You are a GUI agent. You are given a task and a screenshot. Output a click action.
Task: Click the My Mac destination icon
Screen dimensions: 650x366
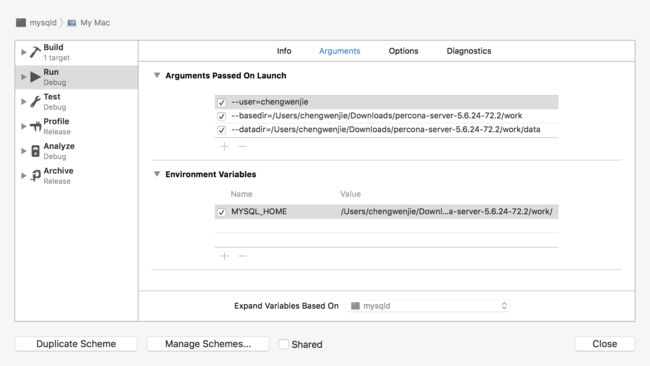[x=72, y=22]
